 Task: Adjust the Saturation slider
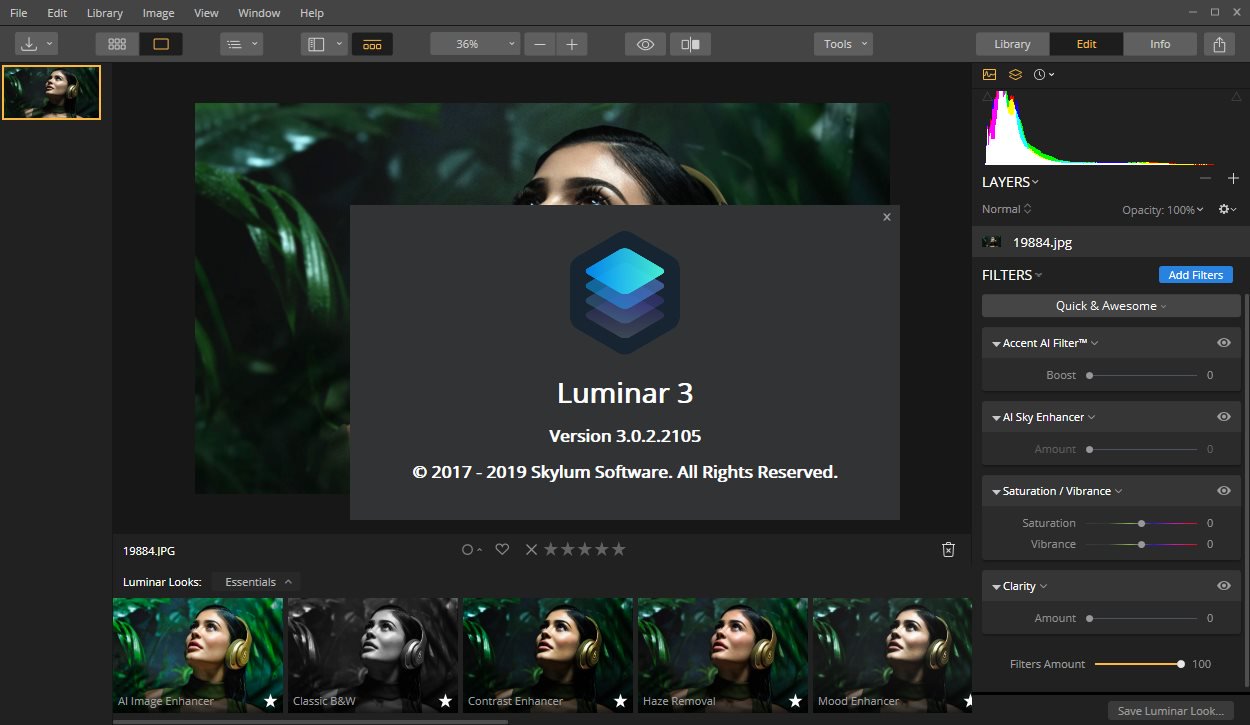[x=1141, y=523]
